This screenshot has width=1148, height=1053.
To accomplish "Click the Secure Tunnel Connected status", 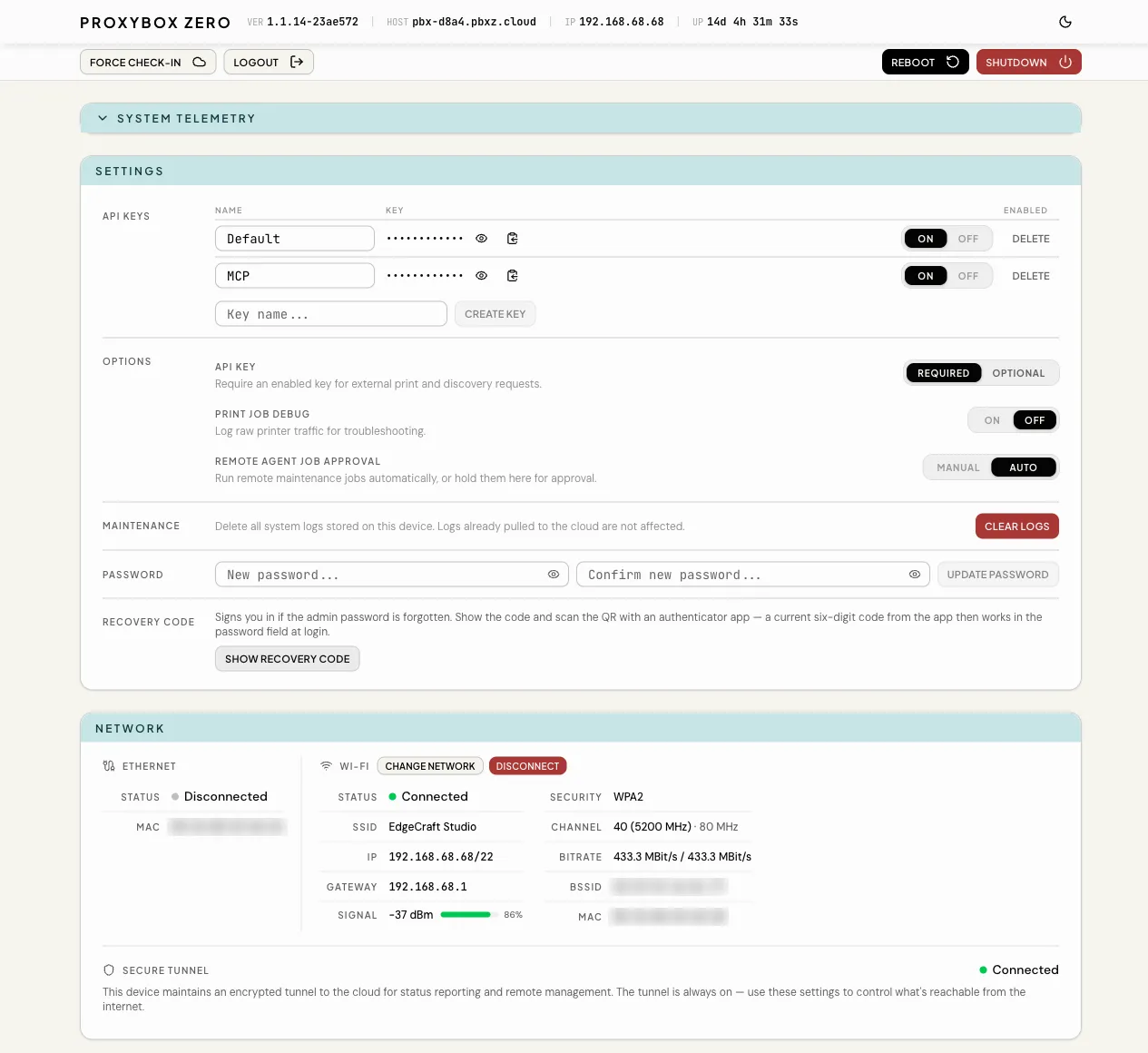I will (x=1025, y=970).
